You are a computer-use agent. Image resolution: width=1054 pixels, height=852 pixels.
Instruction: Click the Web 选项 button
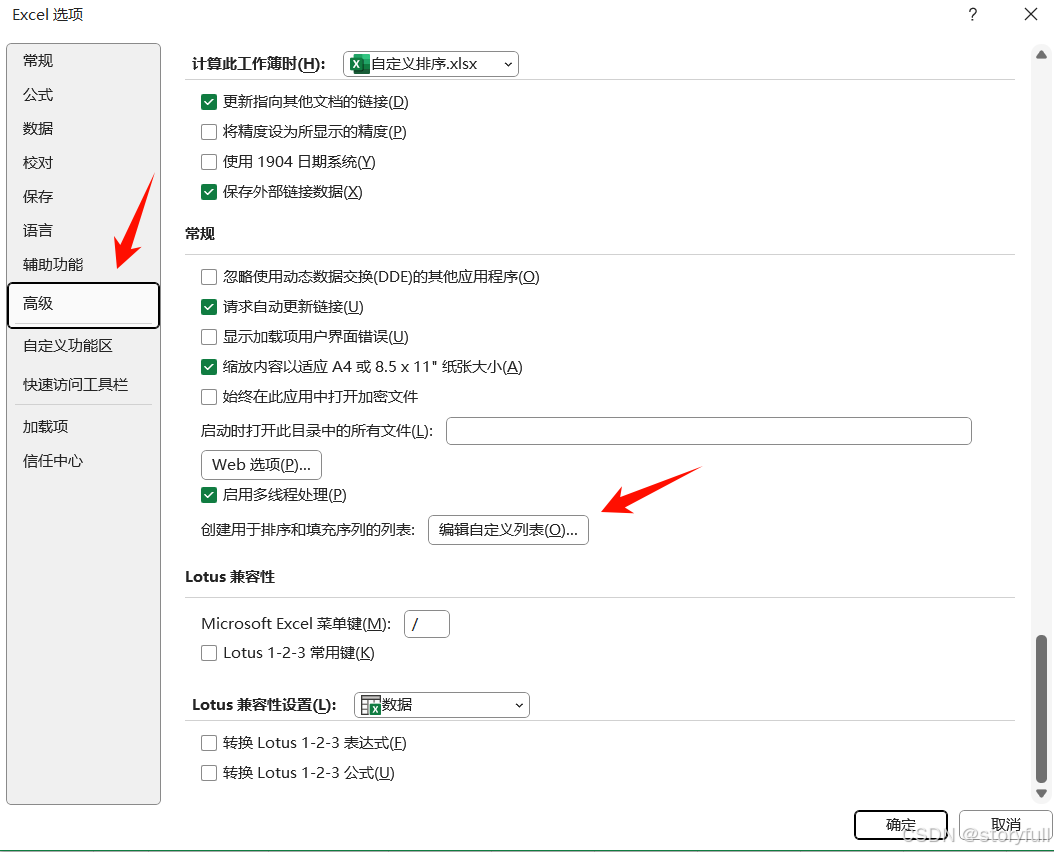[x=261, y=465]
